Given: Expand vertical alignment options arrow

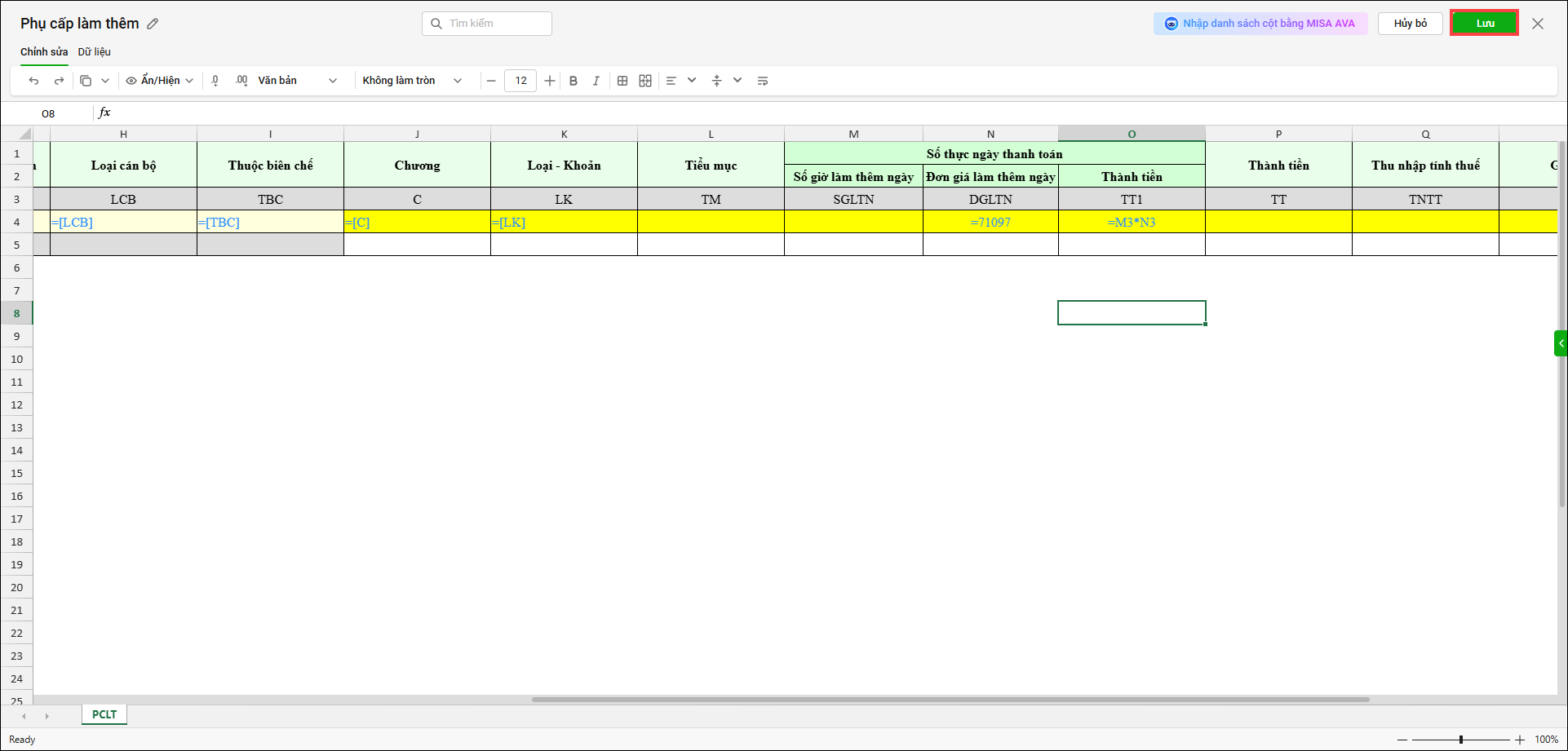Looking at the screenshot, I should tap(737, 81).
